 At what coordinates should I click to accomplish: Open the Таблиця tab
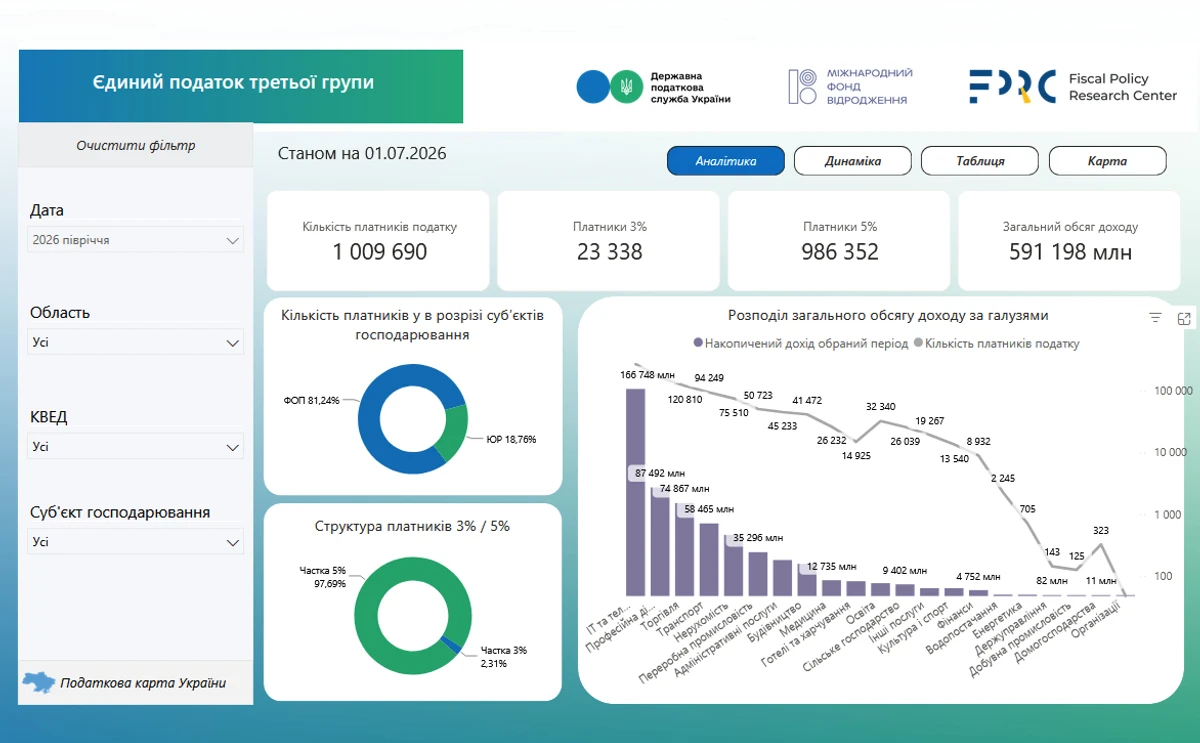coord(980,161)
